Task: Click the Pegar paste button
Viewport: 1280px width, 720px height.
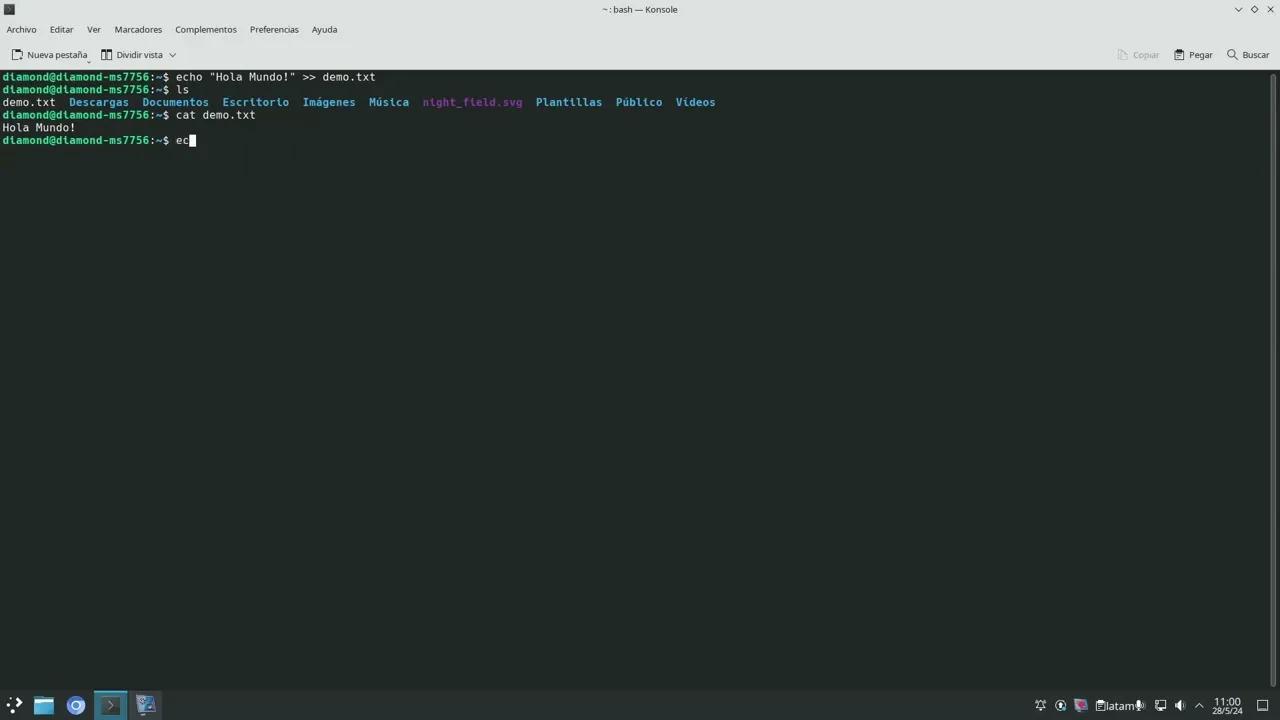Action: coord(1193,55)
